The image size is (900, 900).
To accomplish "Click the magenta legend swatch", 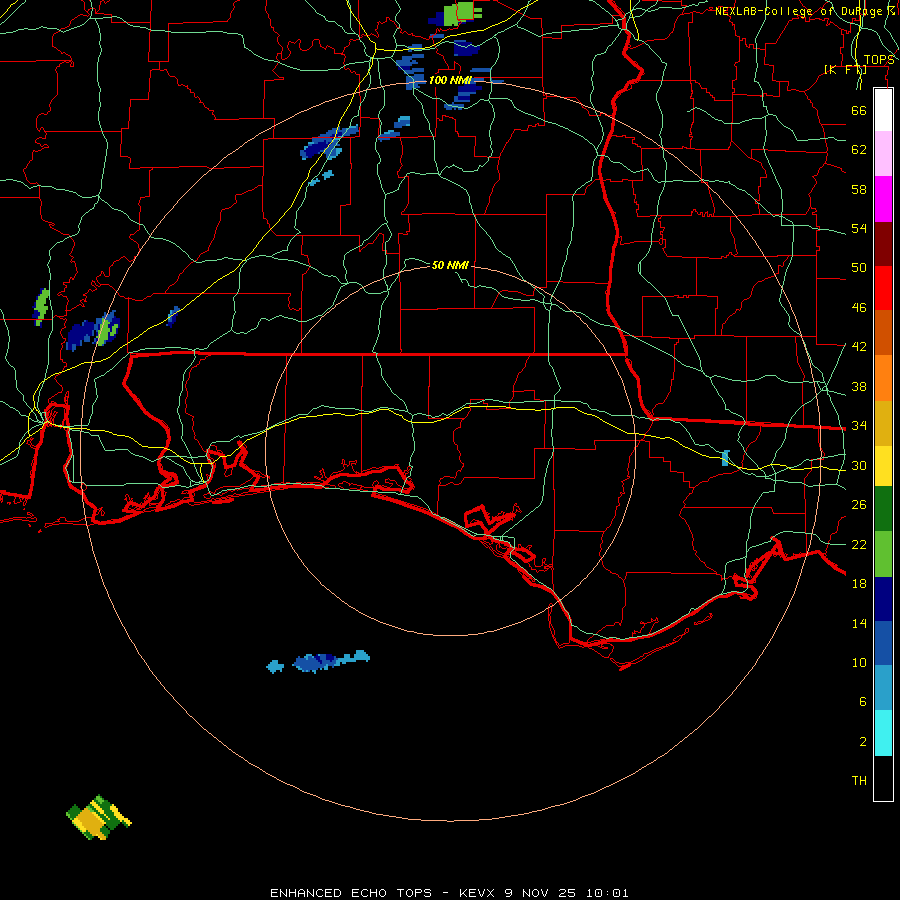I will pos(883,199).
